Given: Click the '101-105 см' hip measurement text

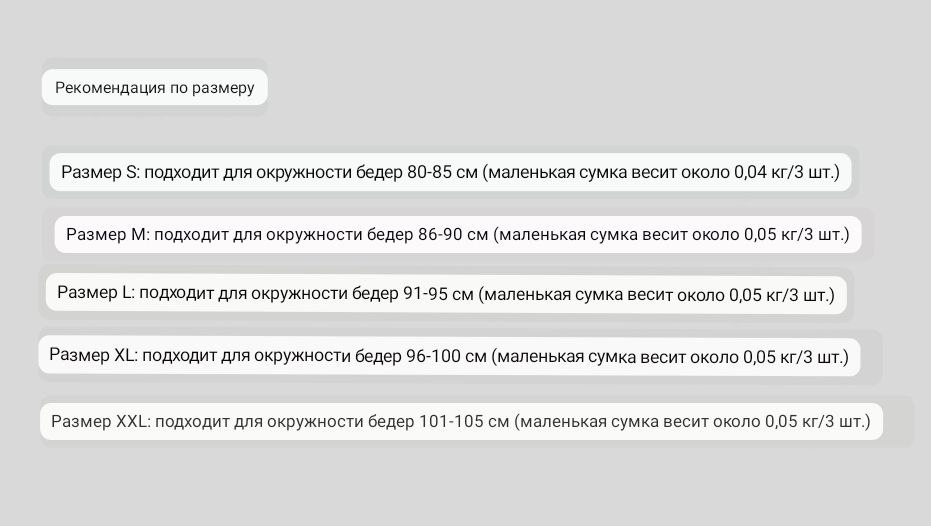Looking at the screenshot, I should click(464, 422).
